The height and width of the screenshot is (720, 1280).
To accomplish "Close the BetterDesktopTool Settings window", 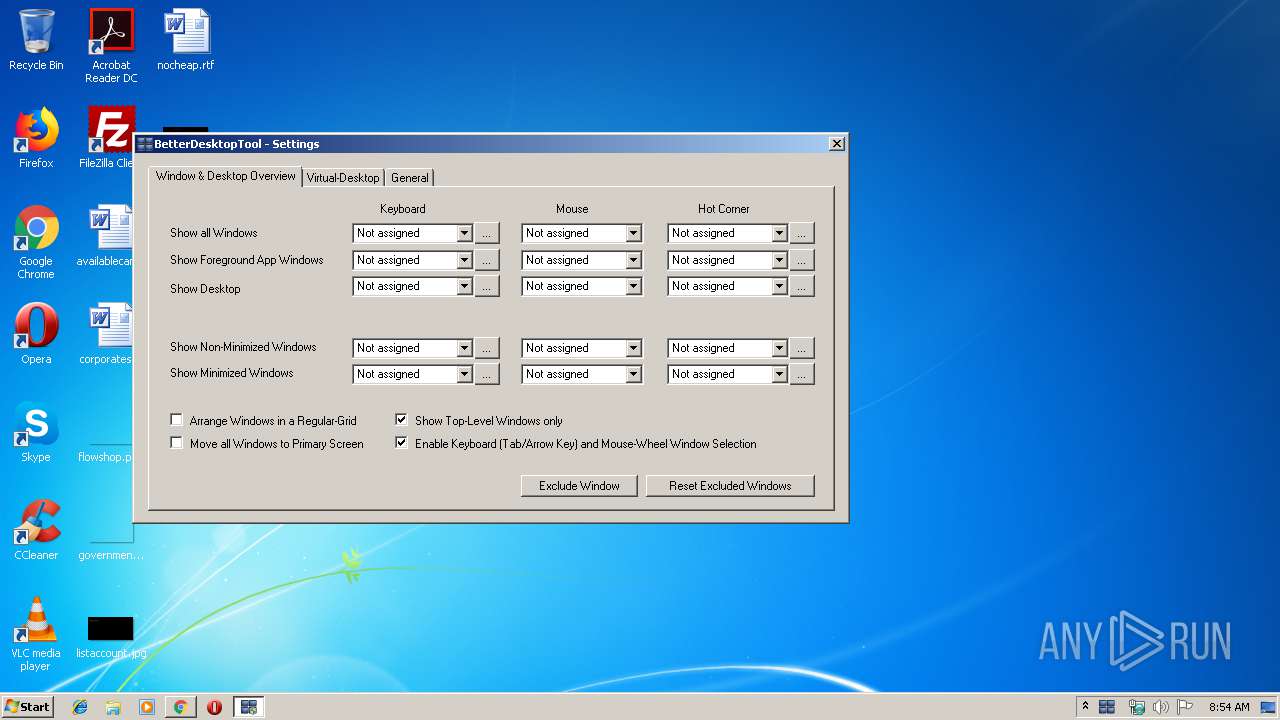I will click(x=837, y=144).
